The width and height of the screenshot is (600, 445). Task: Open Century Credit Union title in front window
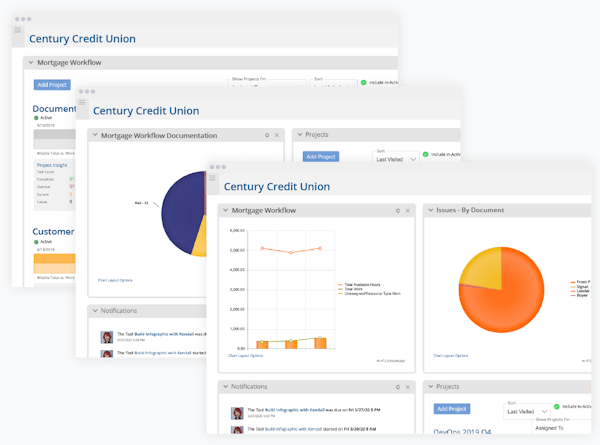277,186
